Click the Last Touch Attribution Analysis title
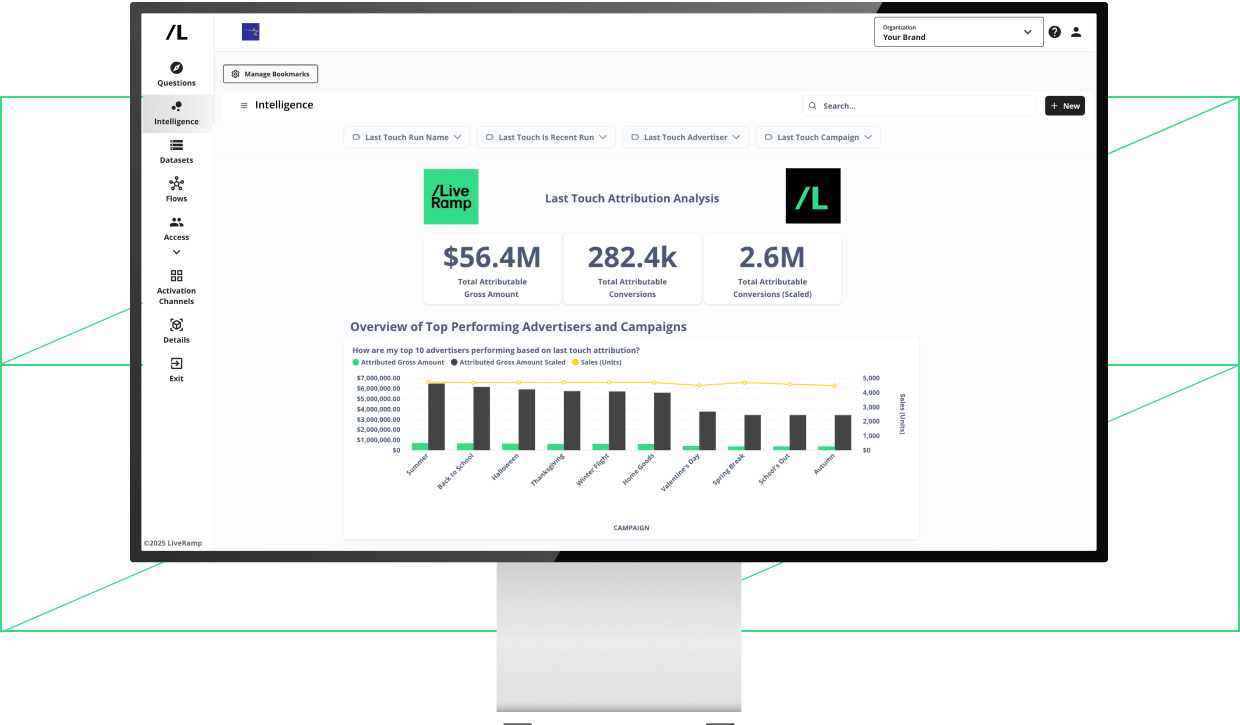This screenshot has height=725, width=1240. (632, 198)
